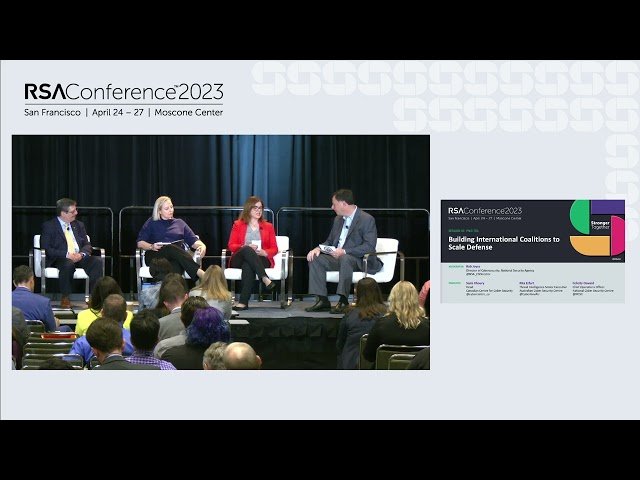The height and width of the screenshot is (480, 640).
Task: Click the audience member with purple hair
Action: [206, 329]
